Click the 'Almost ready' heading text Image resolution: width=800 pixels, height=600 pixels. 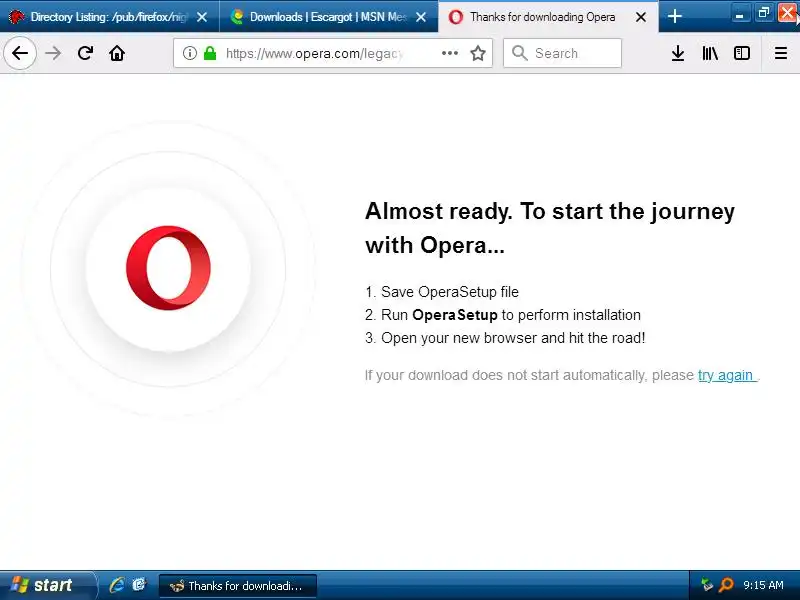(x=550, y=228)
